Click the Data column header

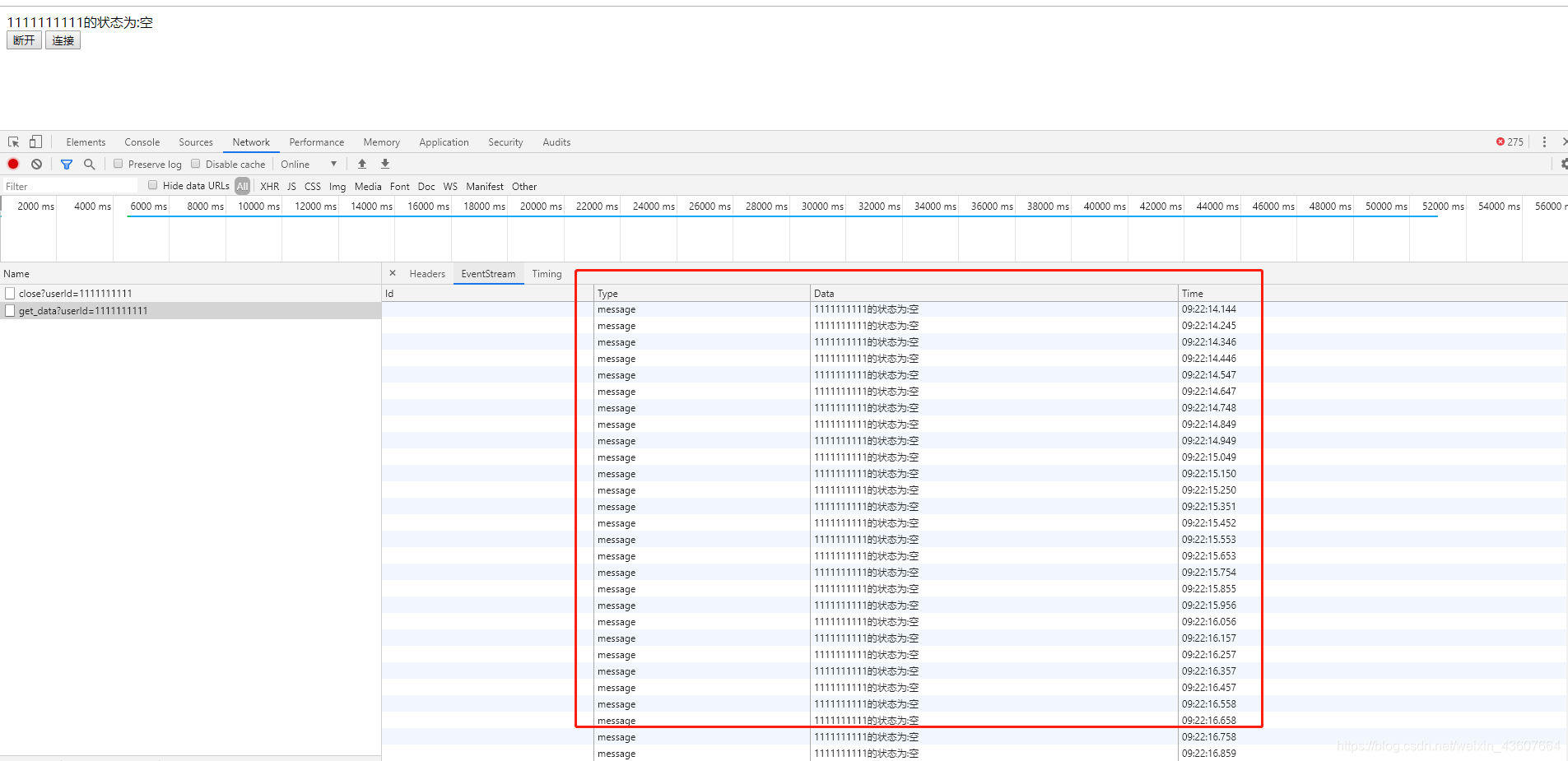993,294
